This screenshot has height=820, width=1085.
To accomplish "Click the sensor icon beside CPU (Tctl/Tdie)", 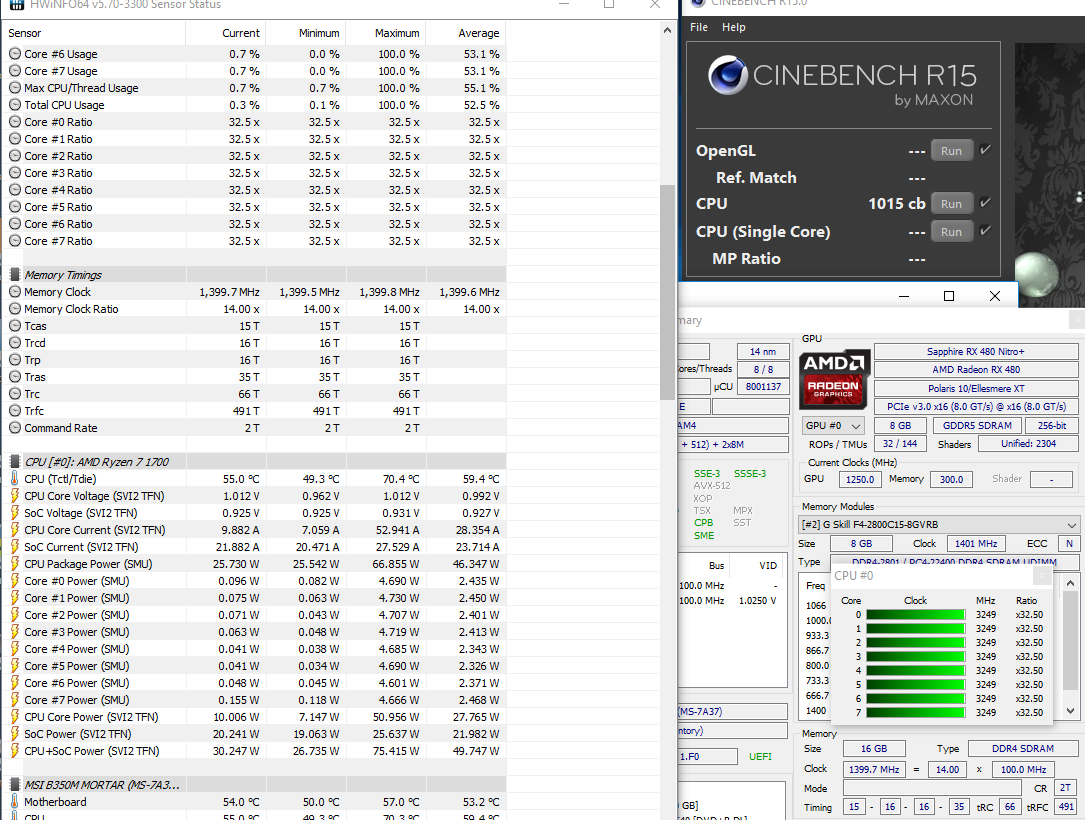I will click(14, 478).
